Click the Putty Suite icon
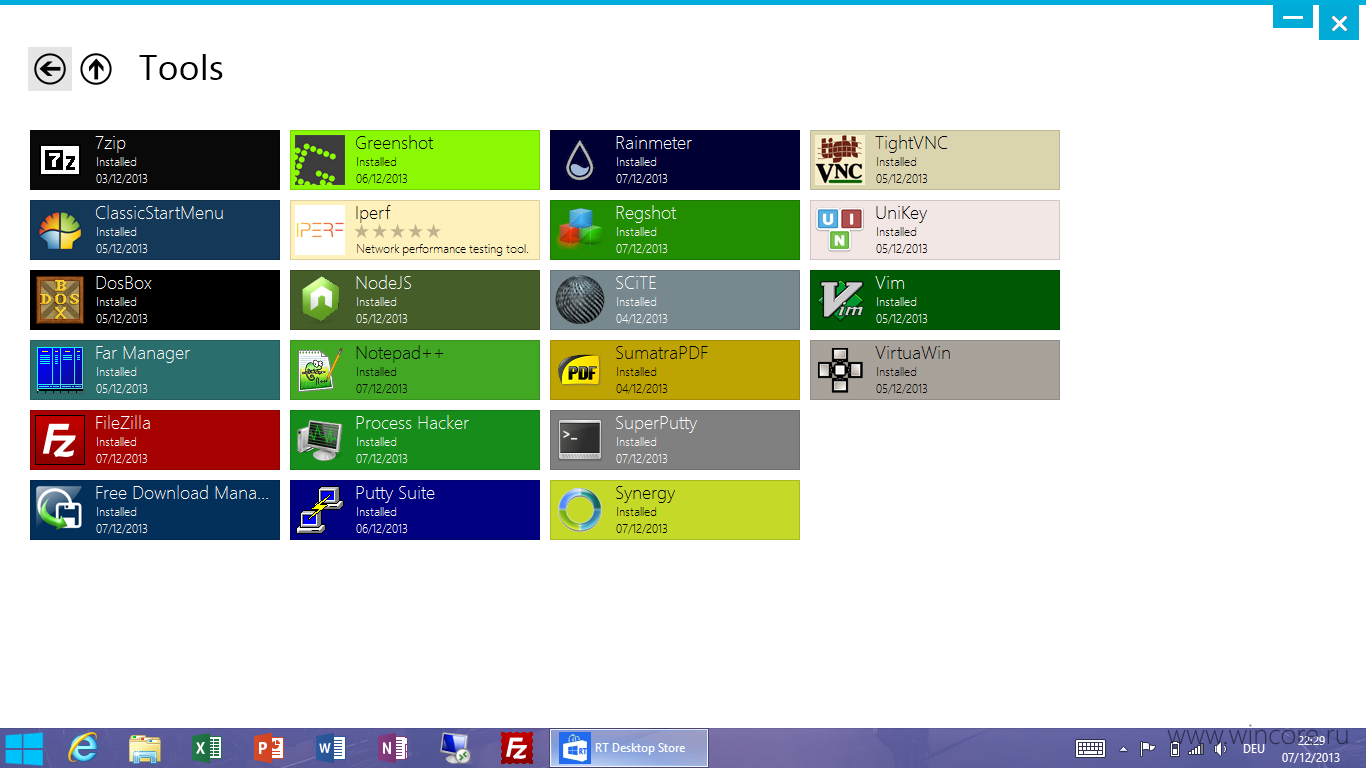 (x=320, y=510)
